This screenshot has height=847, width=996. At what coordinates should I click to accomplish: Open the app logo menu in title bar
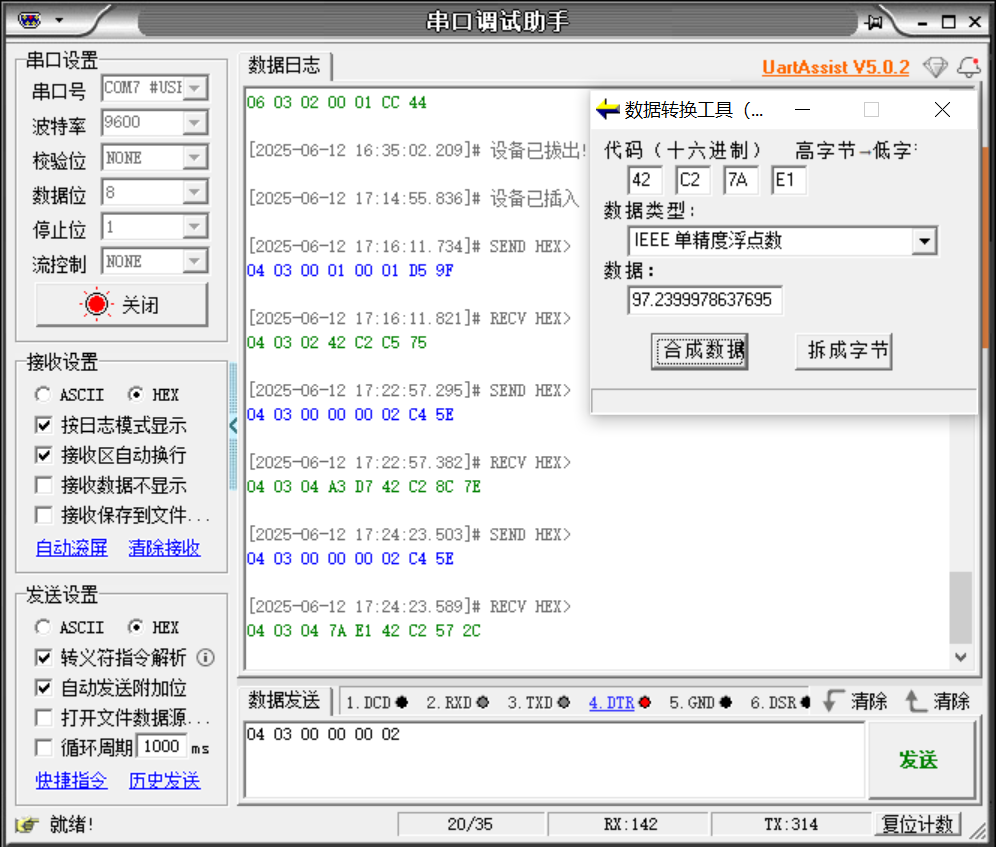[x=29, y=20]
